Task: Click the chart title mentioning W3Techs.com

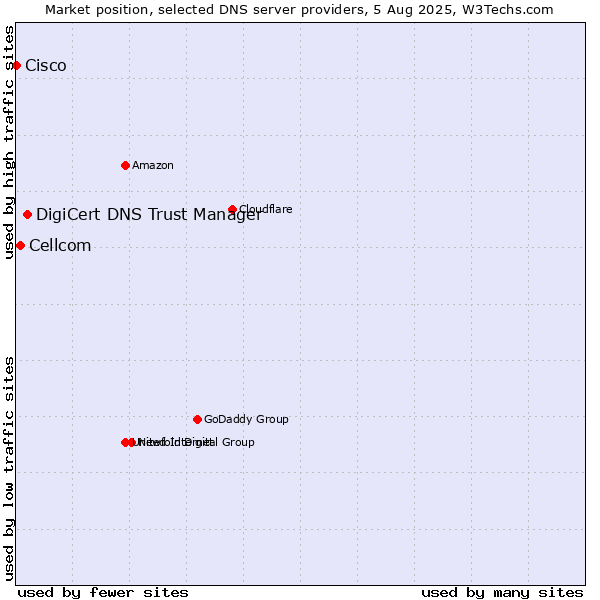Action: (299, 10)
